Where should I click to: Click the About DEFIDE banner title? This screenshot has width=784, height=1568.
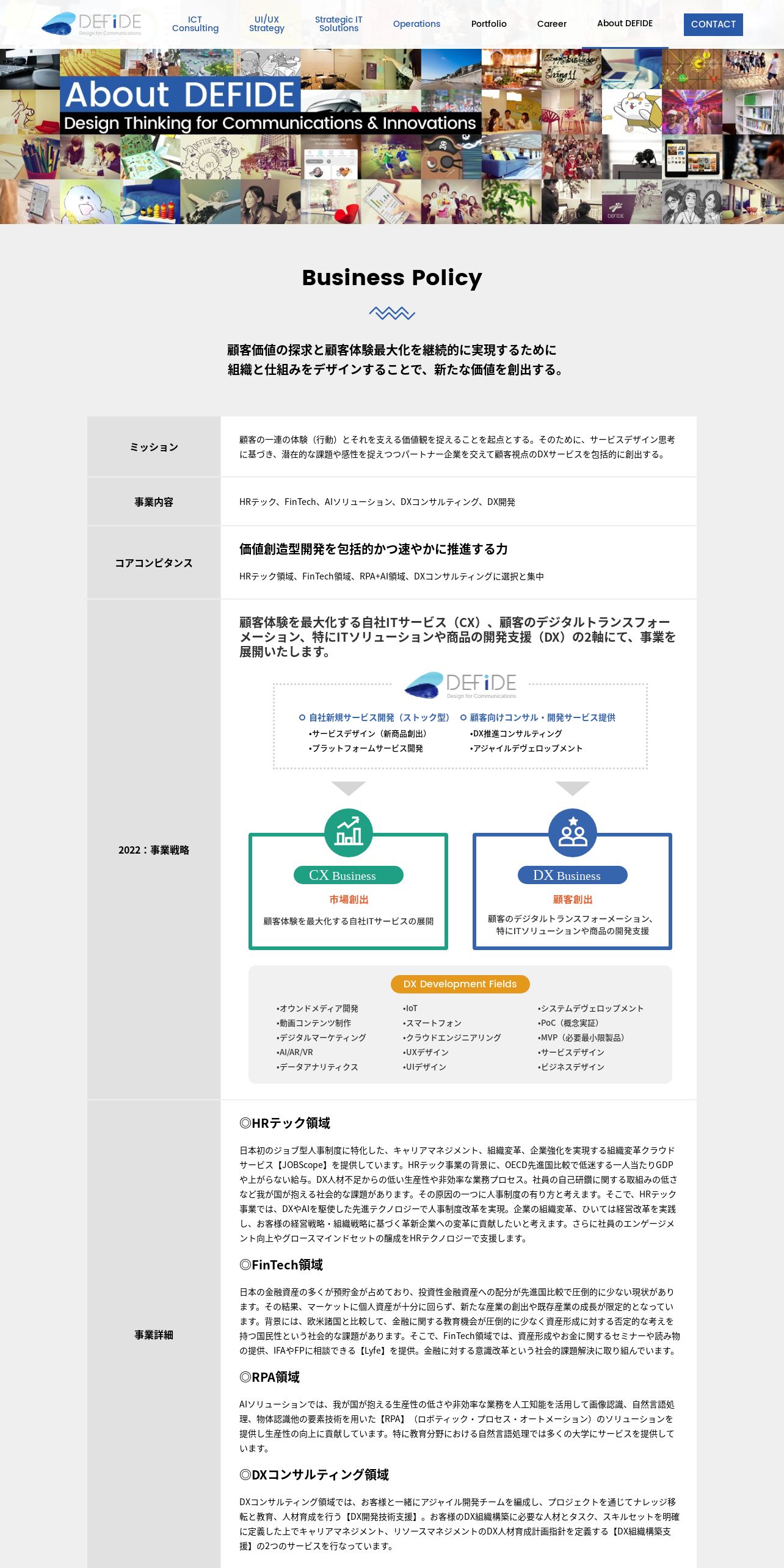pos(180,95)
